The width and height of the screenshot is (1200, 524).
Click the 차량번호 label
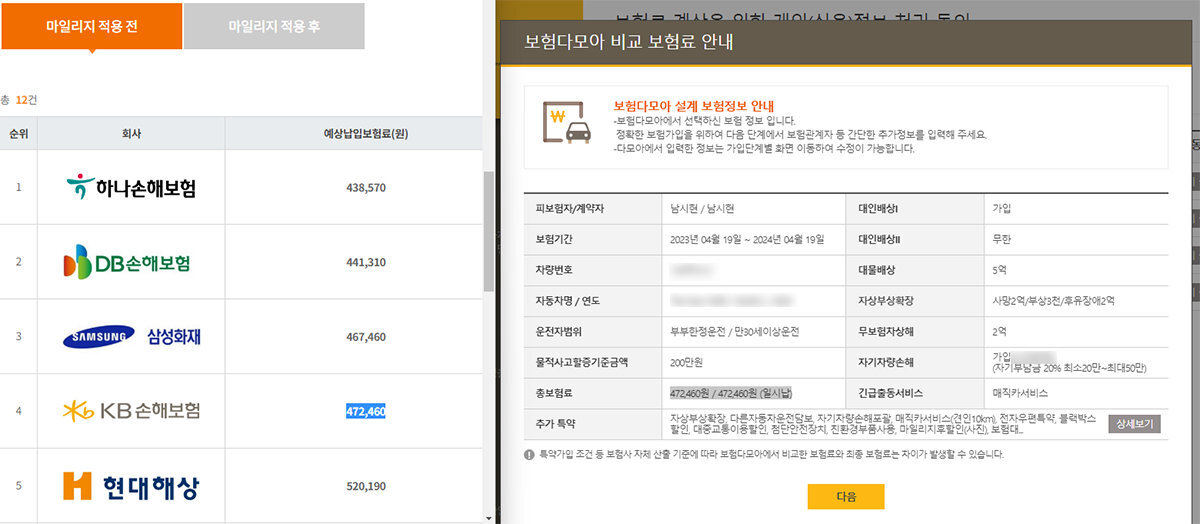pos(553,270)
